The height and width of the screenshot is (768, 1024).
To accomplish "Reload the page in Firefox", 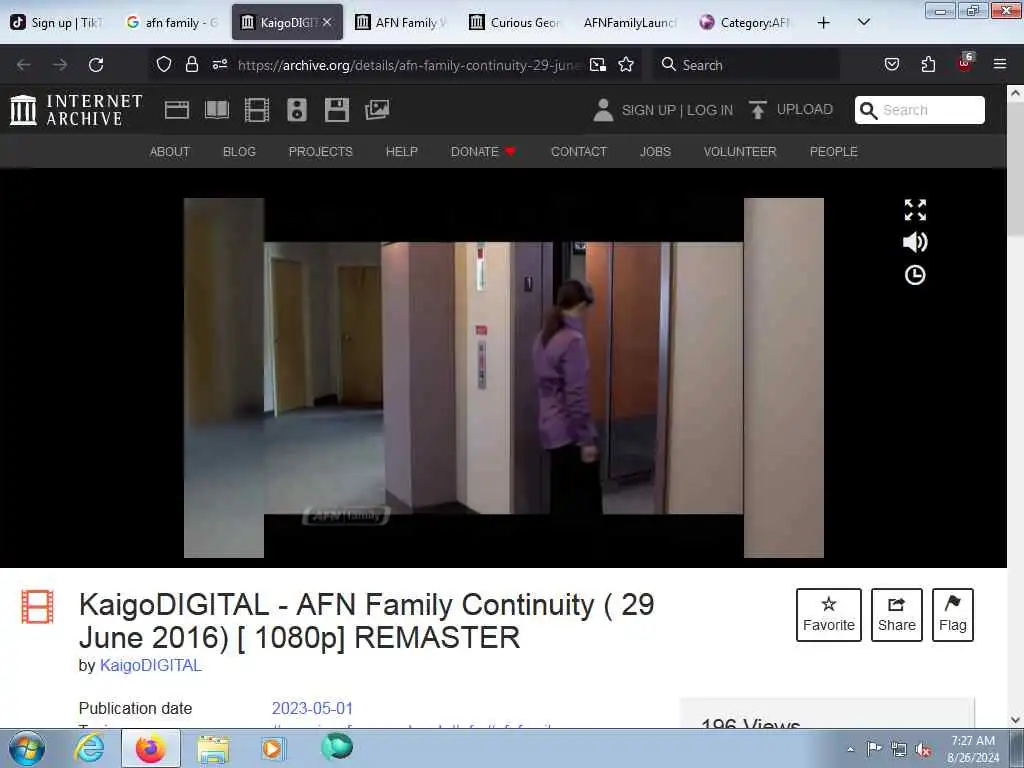I will click(96, 65).
